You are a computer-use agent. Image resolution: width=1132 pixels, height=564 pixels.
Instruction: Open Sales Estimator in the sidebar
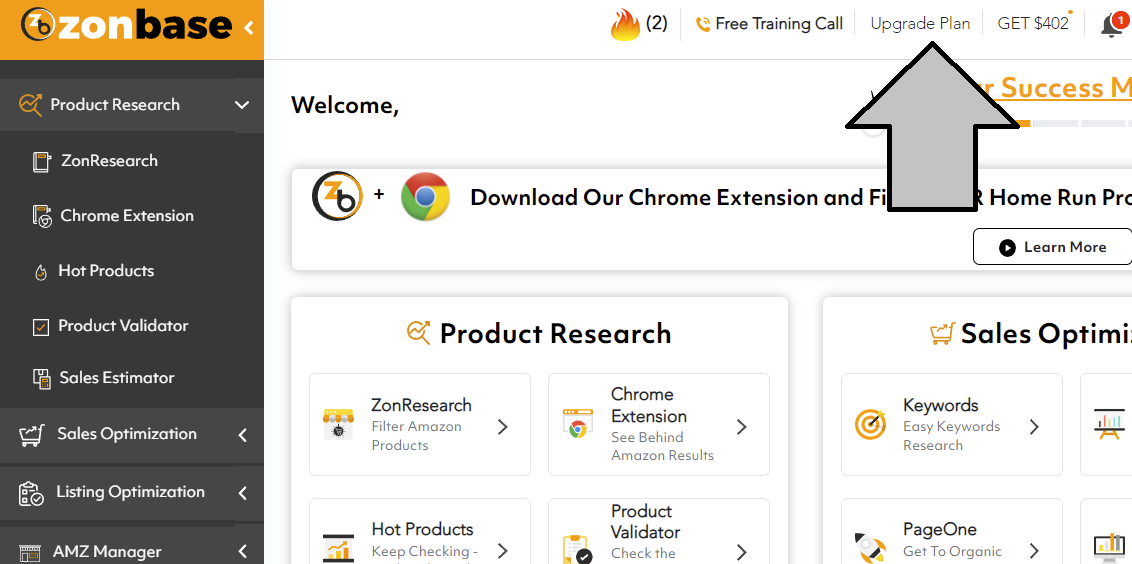(117, 378)
